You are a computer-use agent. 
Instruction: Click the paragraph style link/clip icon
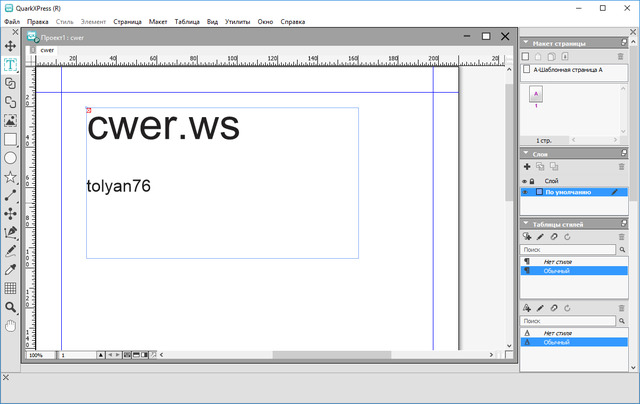click(x=553, y=237)
